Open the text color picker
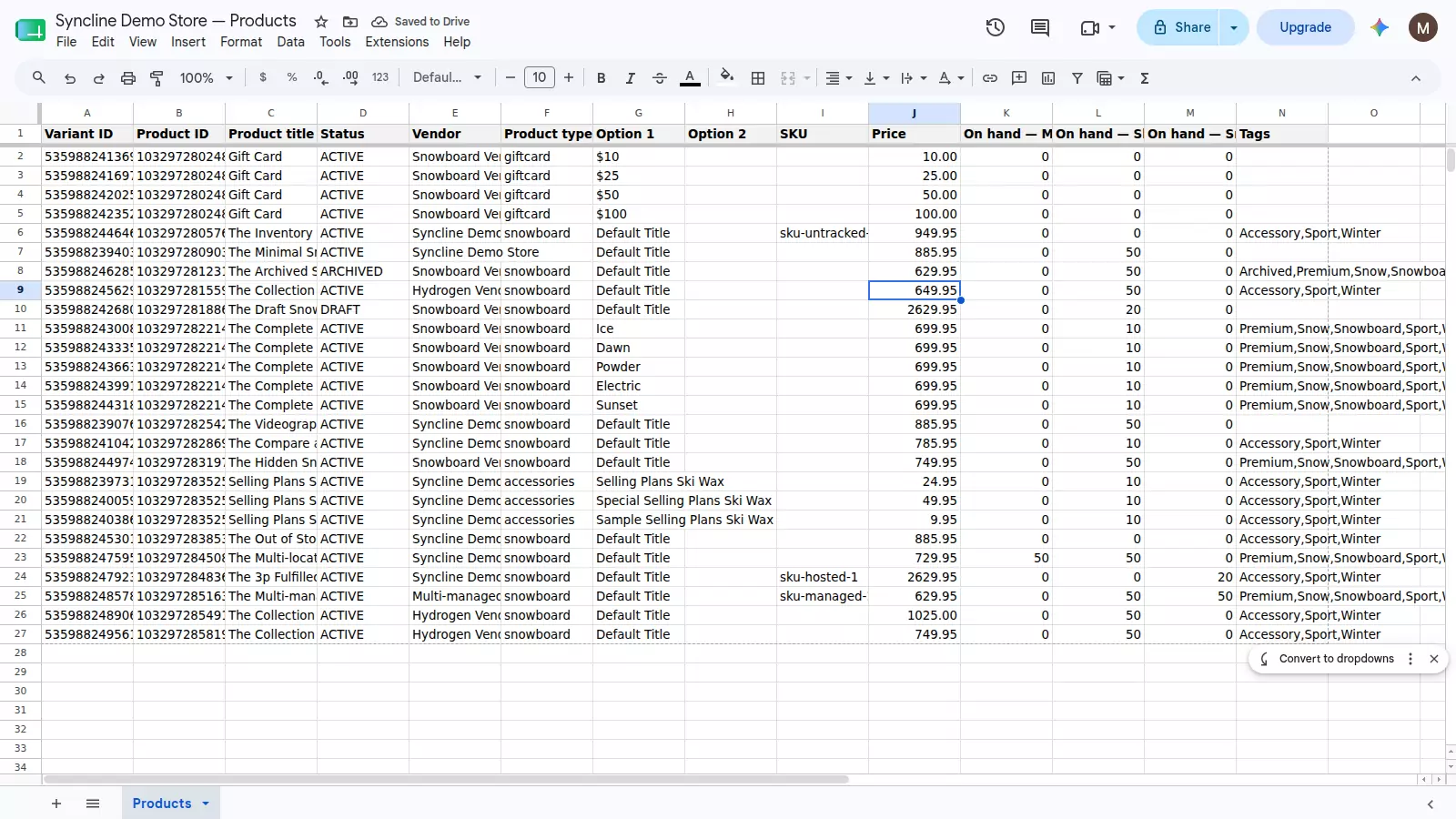The width and height of the screenshot is (1456, 819). click(690, 78)
